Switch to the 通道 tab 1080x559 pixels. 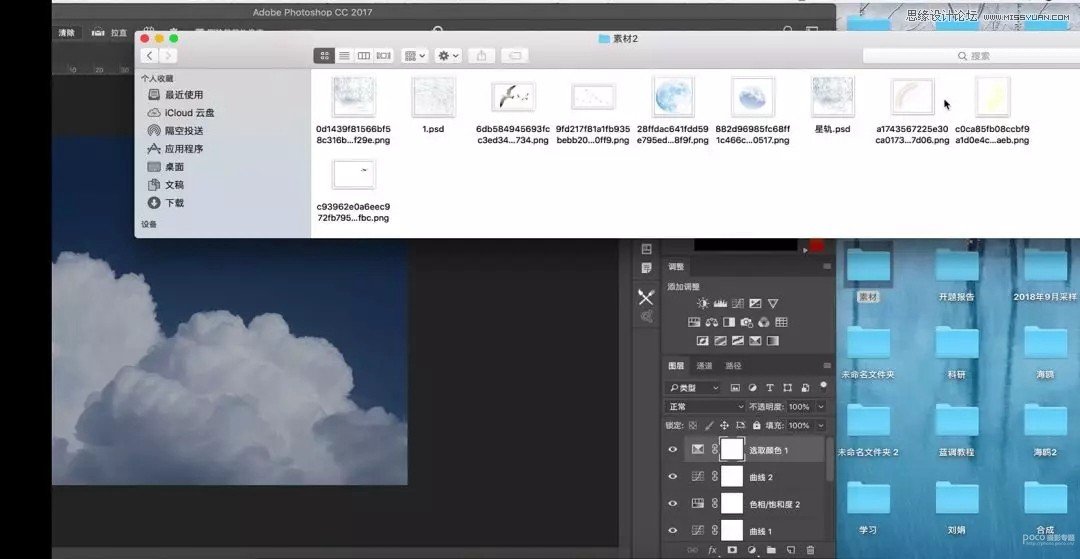704,366
